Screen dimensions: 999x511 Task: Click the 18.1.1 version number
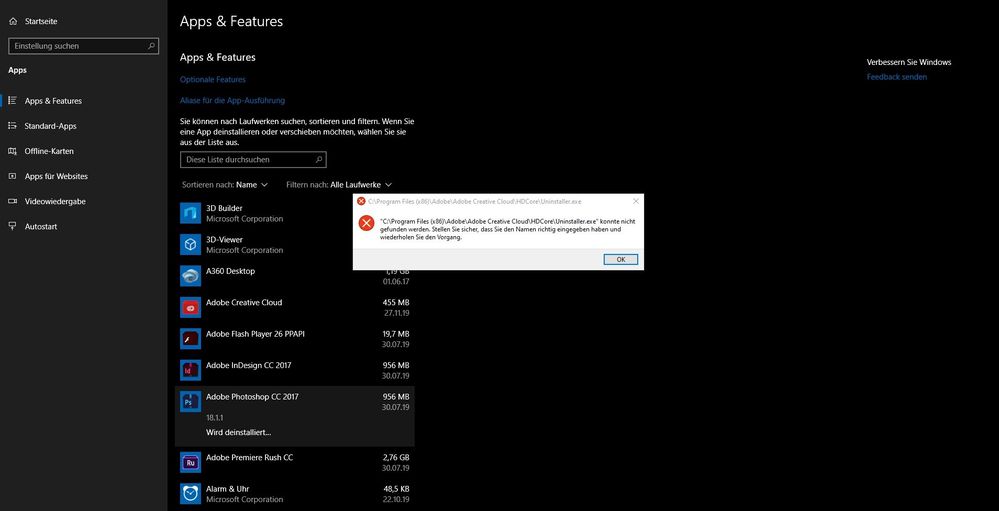[215, 418]
